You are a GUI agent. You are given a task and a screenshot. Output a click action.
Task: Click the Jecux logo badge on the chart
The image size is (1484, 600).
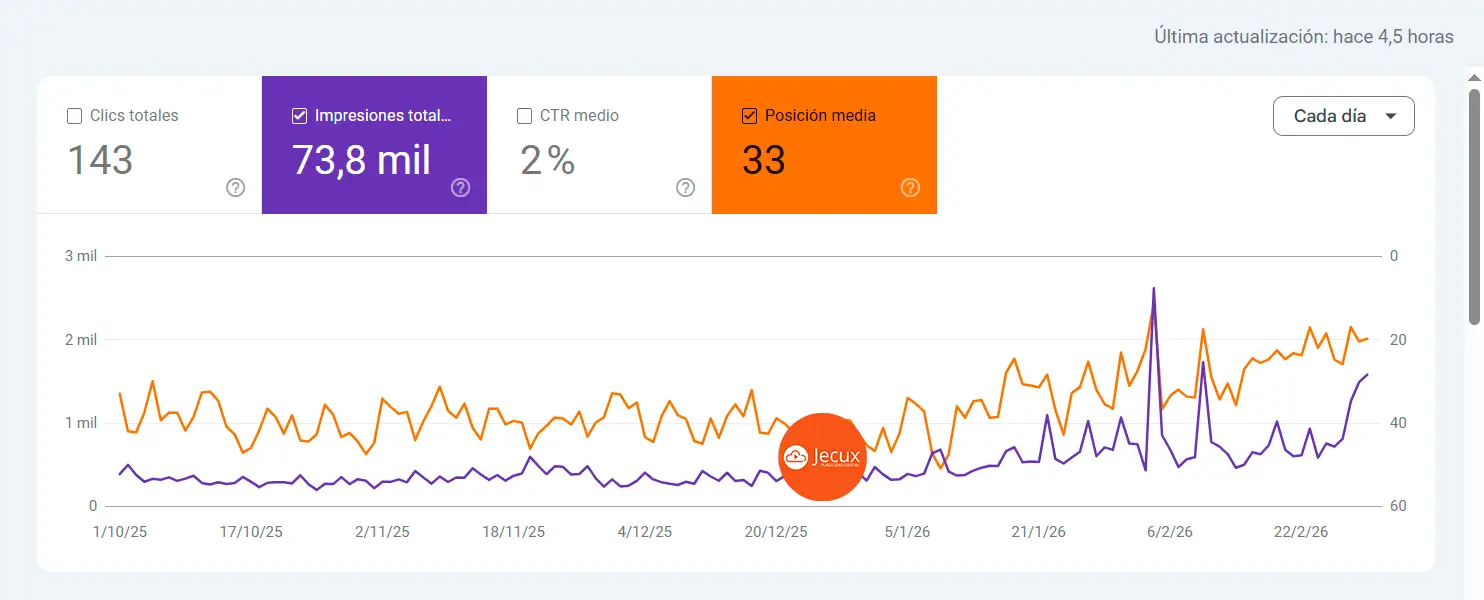[x=822, y=457]
